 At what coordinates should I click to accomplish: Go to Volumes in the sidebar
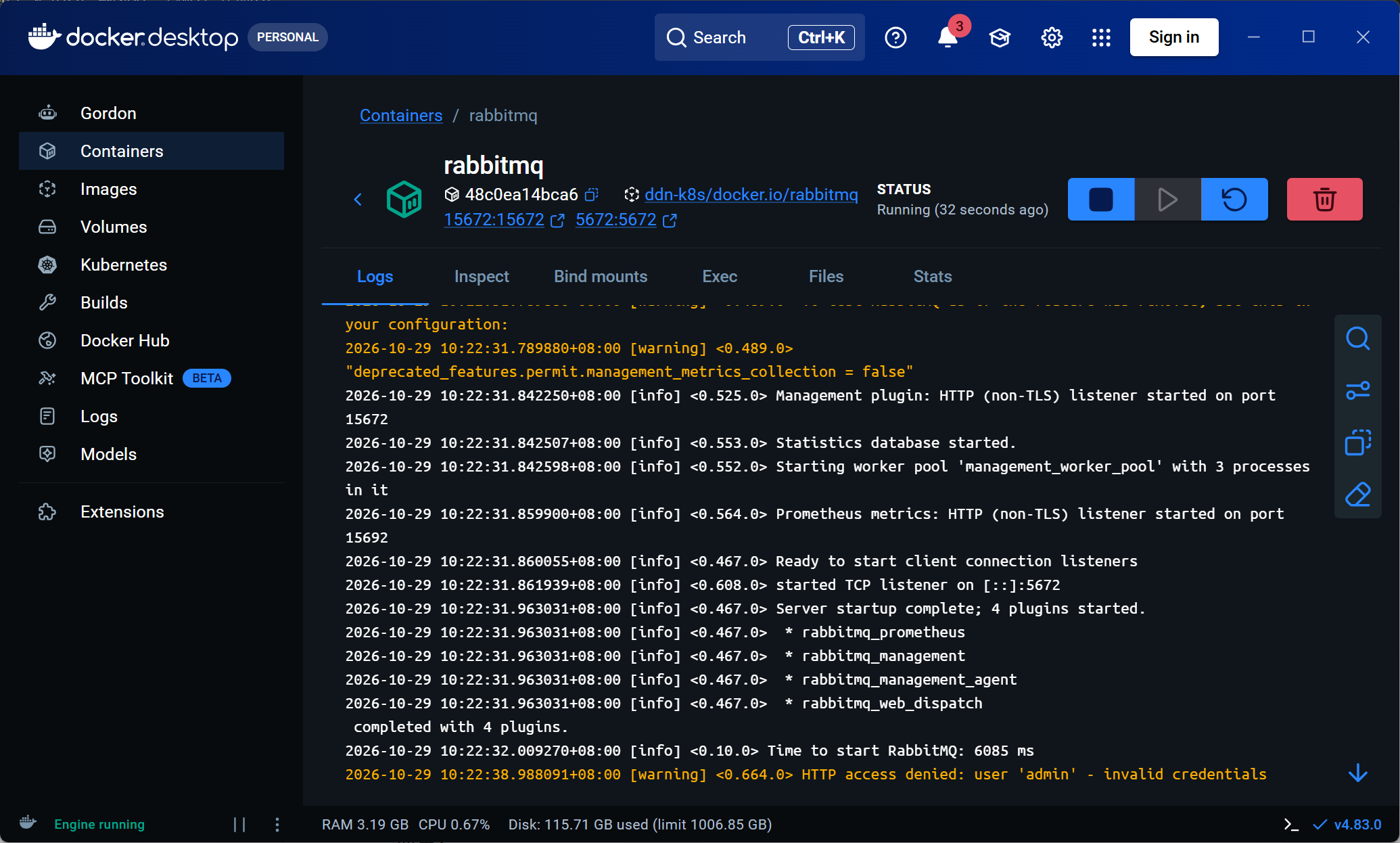tap(151, 227)
